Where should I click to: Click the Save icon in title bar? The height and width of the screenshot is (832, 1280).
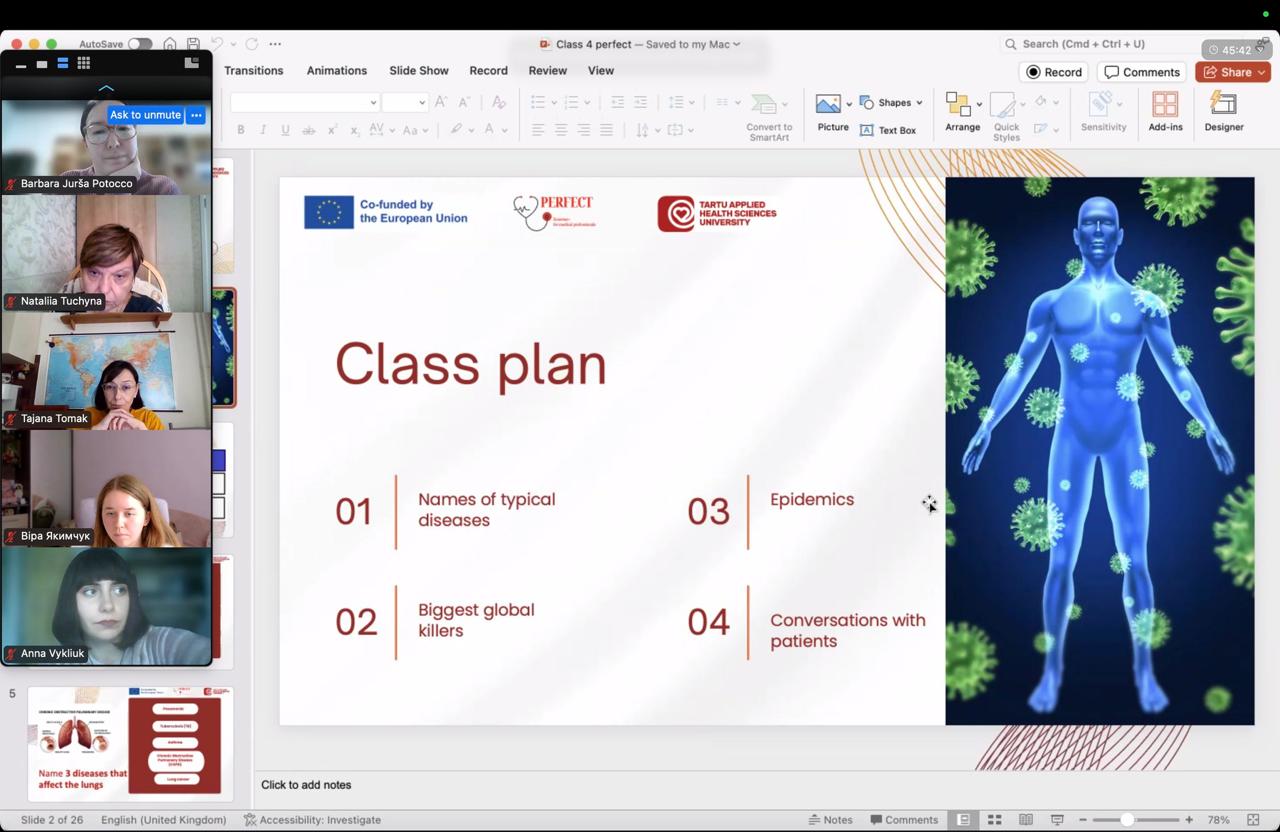coord(193,44)
